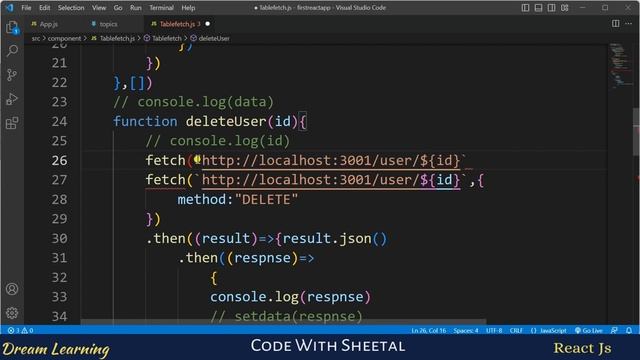The width and height of the screenshot is (640, 360).
Task: Click console.log(respnse) on line 33
Action: (290, 297)
